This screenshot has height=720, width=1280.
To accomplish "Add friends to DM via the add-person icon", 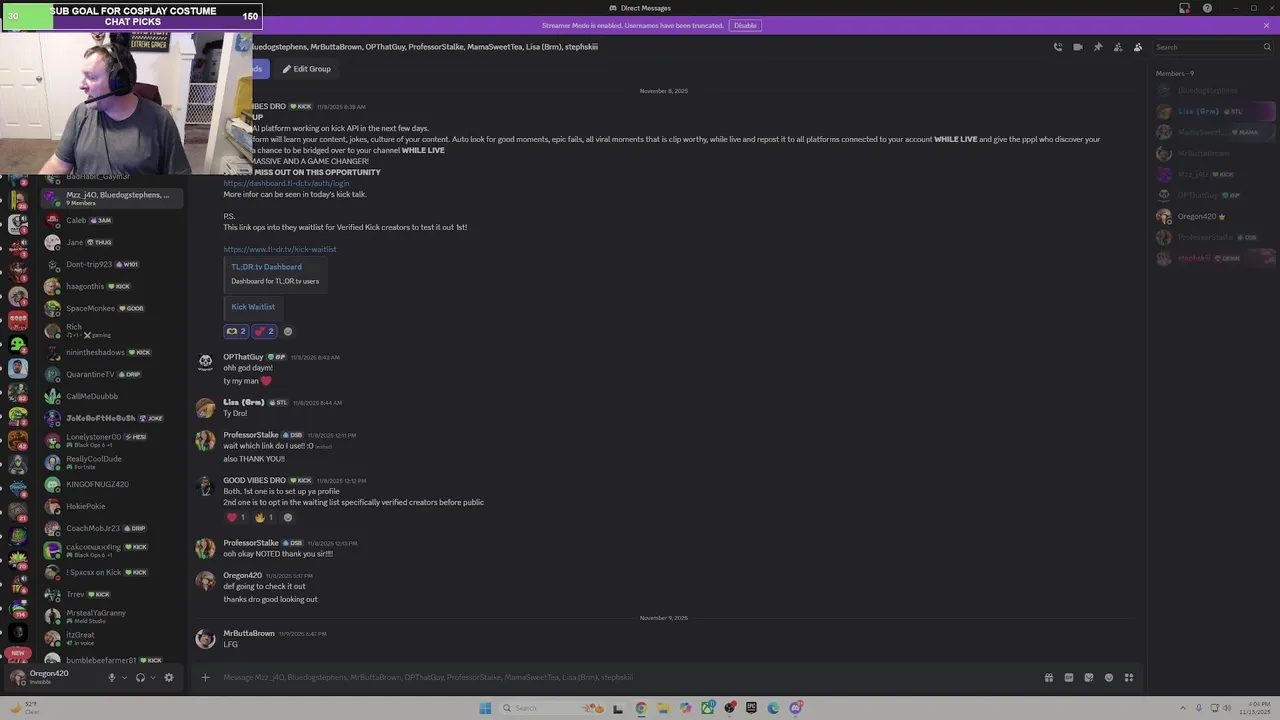I will click(x=1118, y=47).
